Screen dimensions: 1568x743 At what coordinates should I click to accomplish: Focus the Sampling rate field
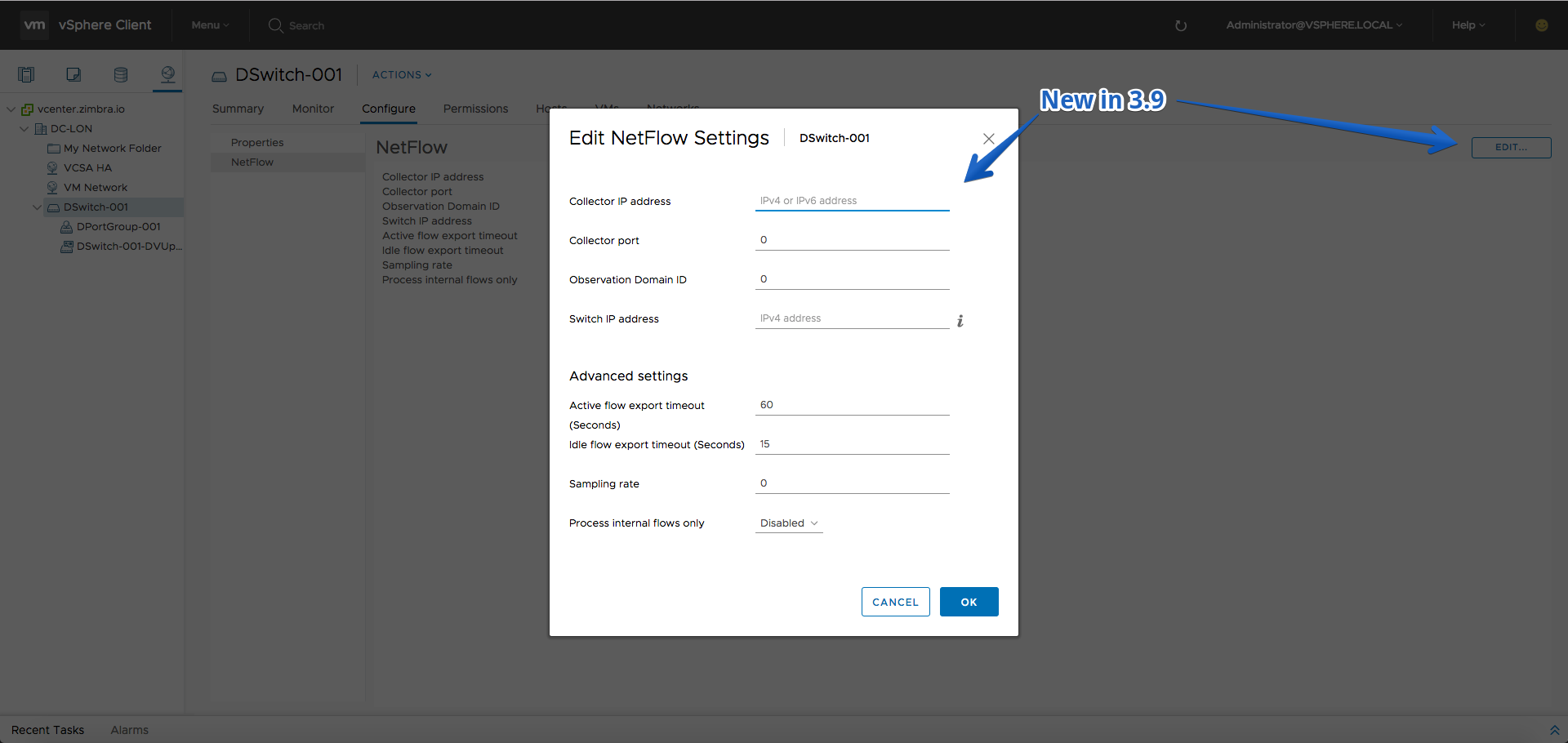pyautogui.click(x=852, y=483)
